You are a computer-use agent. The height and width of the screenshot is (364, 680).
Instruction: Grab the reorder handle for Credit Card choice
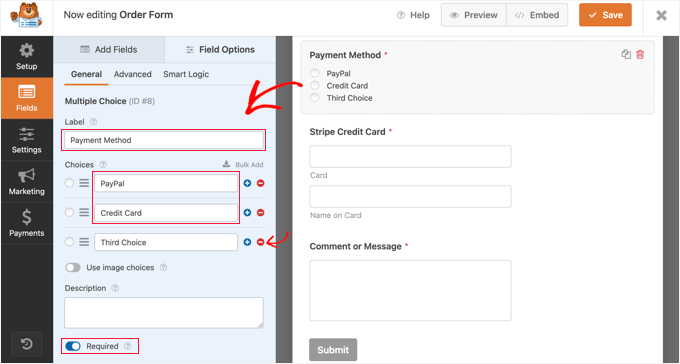coord(84,213)
